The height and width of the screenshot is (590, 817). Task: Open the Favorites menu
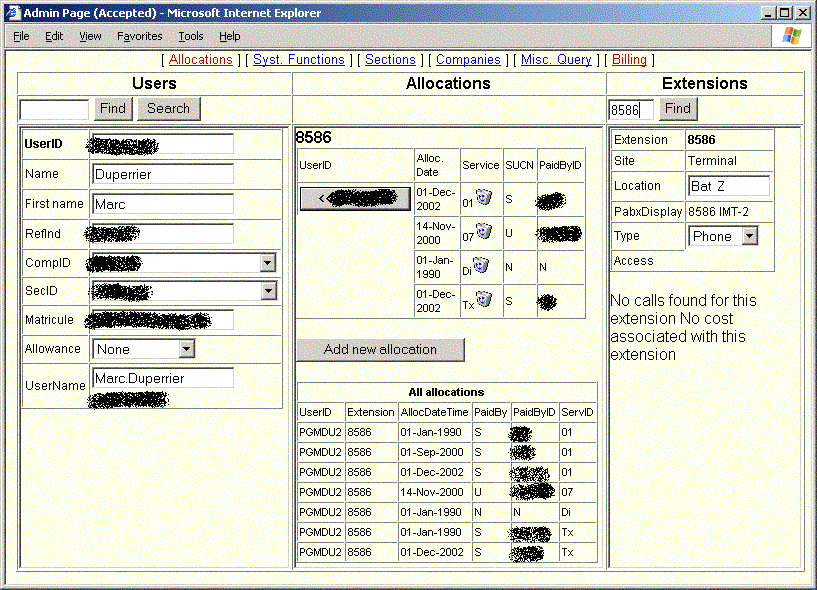(139, 36)
